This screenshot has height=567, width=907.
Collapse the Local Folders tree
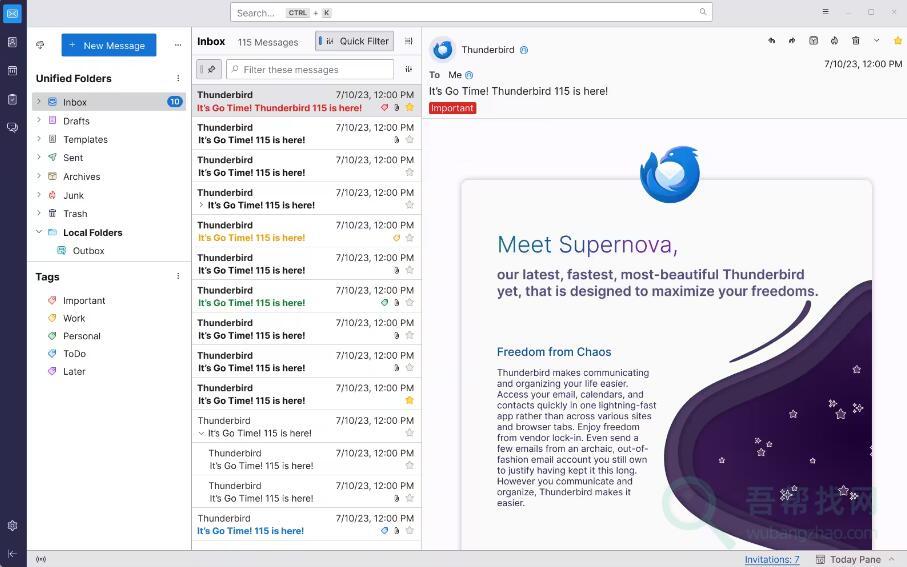coord(39,232)
